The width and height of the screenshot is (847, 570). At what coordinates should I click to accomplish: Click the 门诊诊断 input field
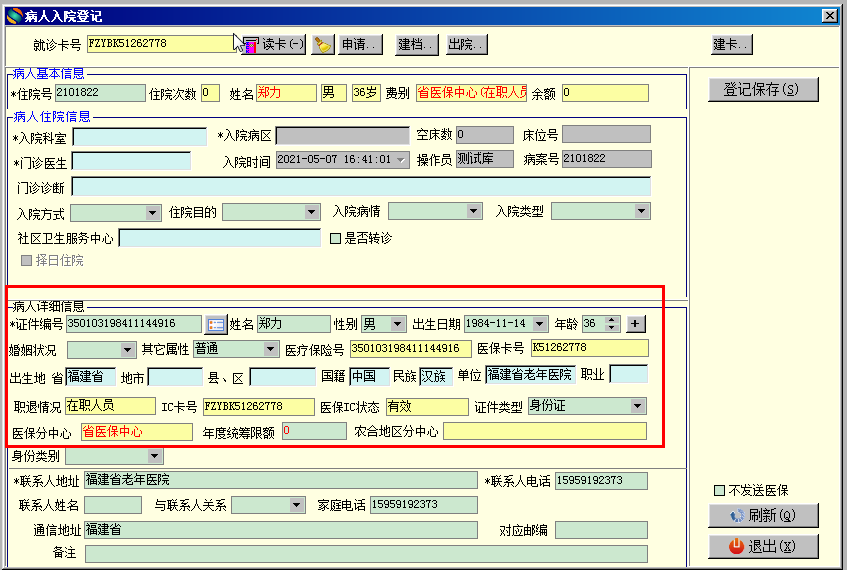(361, 186)
